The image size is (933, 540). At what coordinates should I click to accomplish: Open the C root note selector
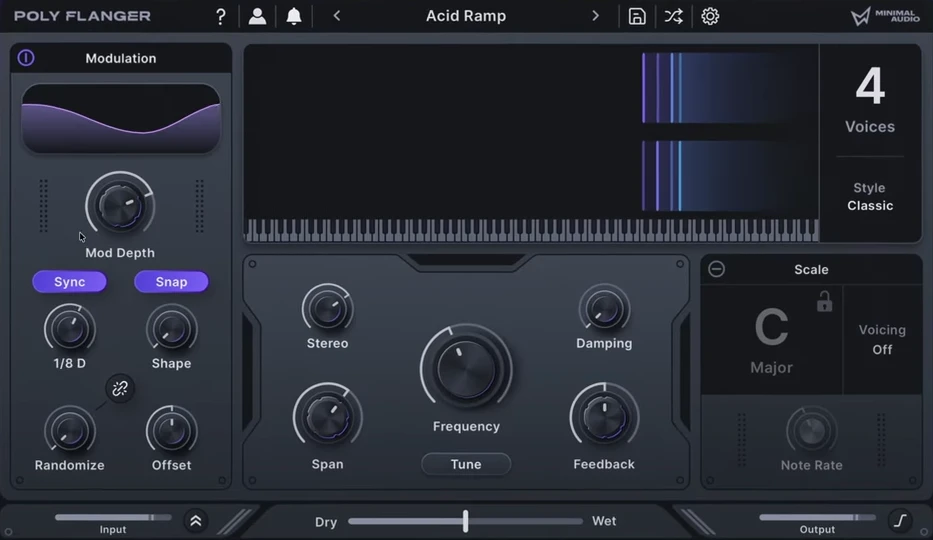[x=771, y=327]
